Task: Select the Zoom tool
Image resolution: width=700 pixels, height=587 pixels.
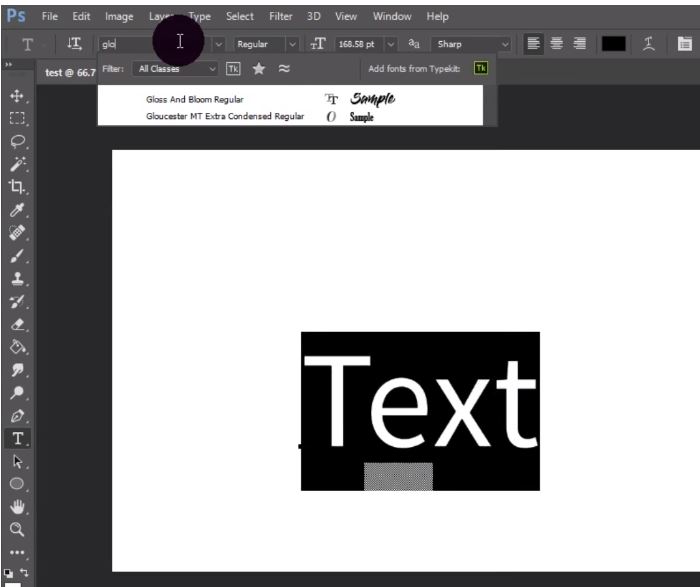Action: (17, 529)
